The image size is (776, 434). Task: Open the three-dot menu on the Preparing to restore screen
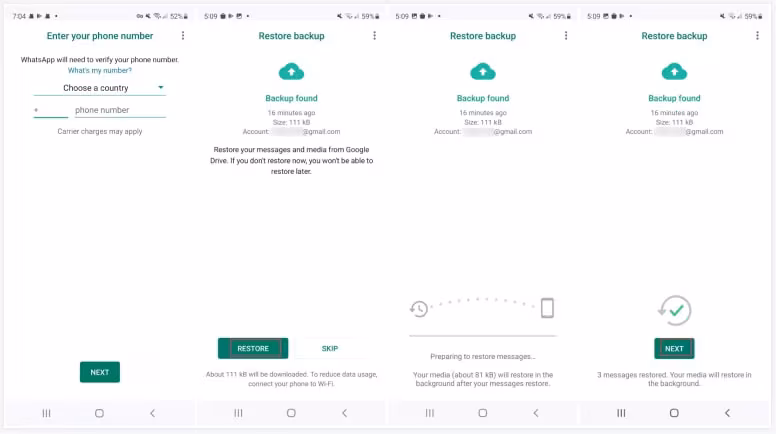point(566,36)
